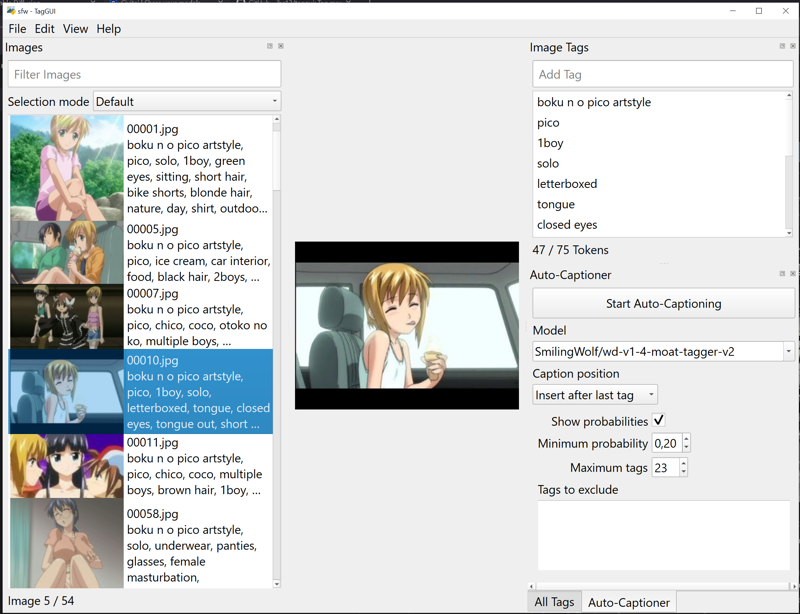800x614 pixels.
Task: Click the Minimum probability value field
Action: pyautogui.click(x=667, y=443)
